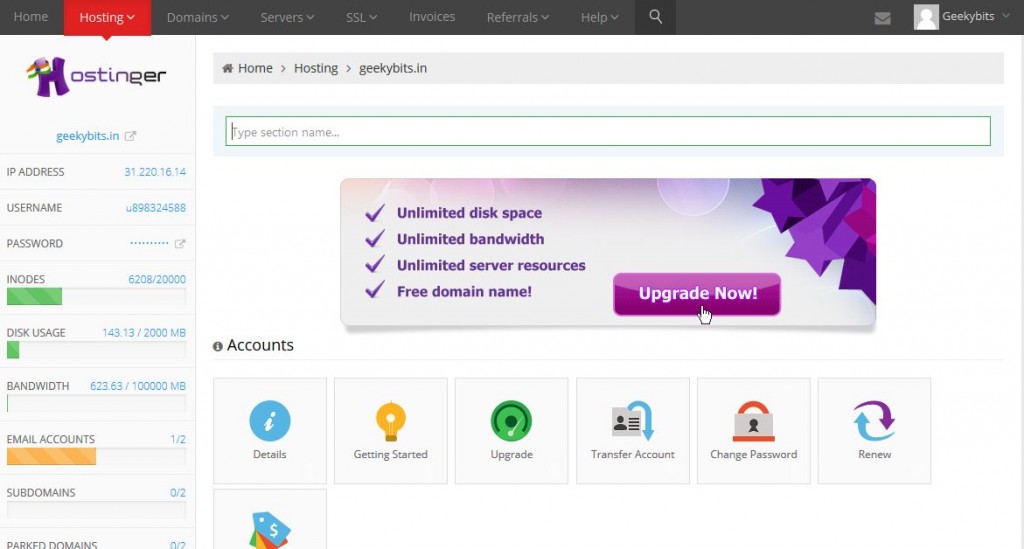Expand the Referrals dropdown menu
The width and height of the screenshot is (1024, 549).
tap(518, 18)
